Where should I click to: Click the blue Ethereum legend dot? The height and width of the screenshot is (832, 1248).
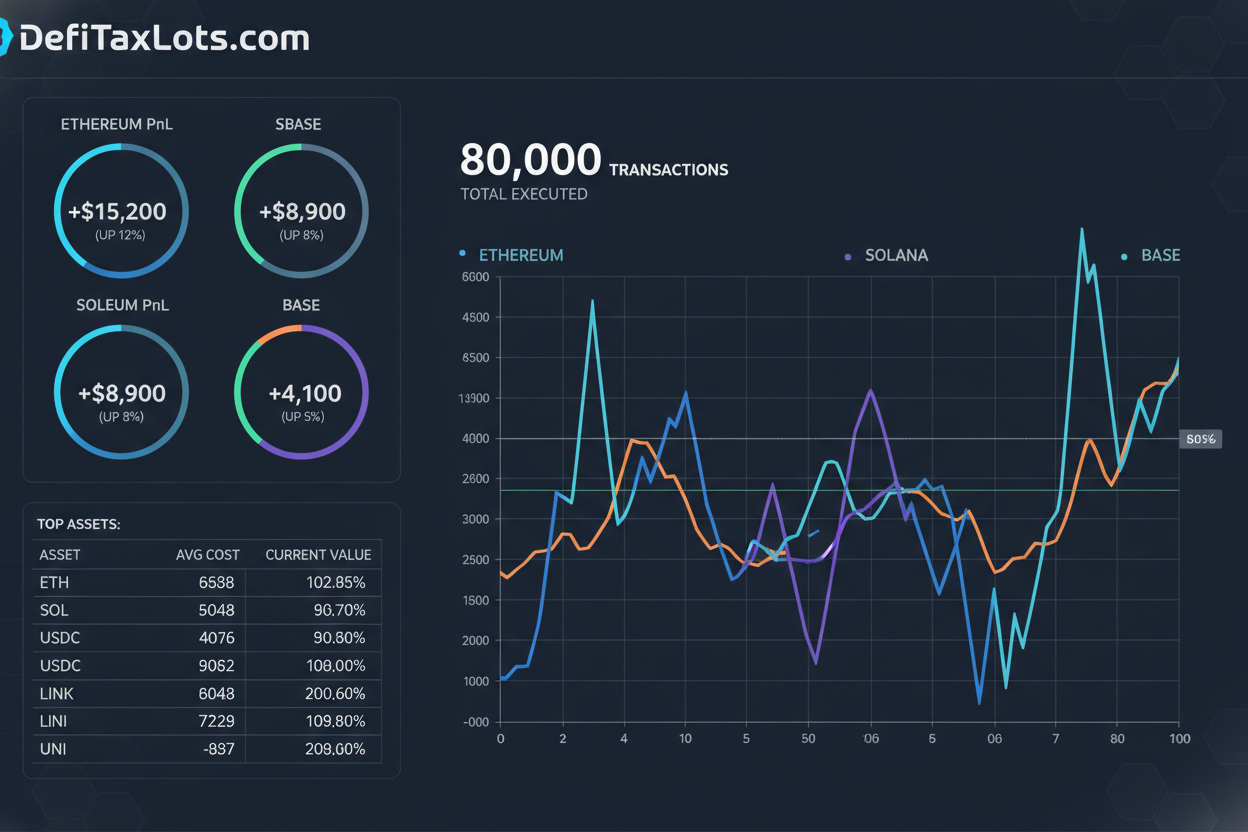coord(461,253)
